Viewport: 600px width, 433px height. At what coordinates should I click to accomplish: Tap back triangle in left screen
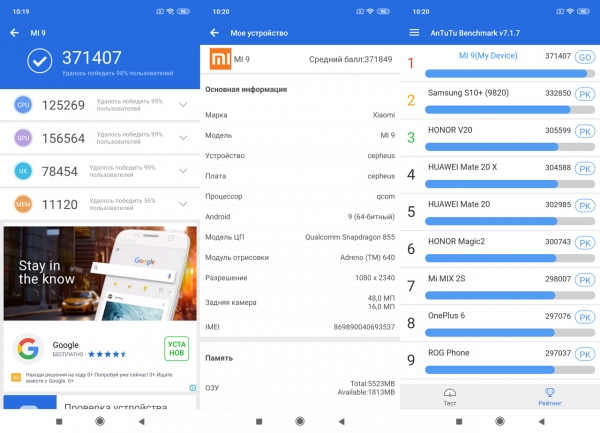tap(142, 422)
